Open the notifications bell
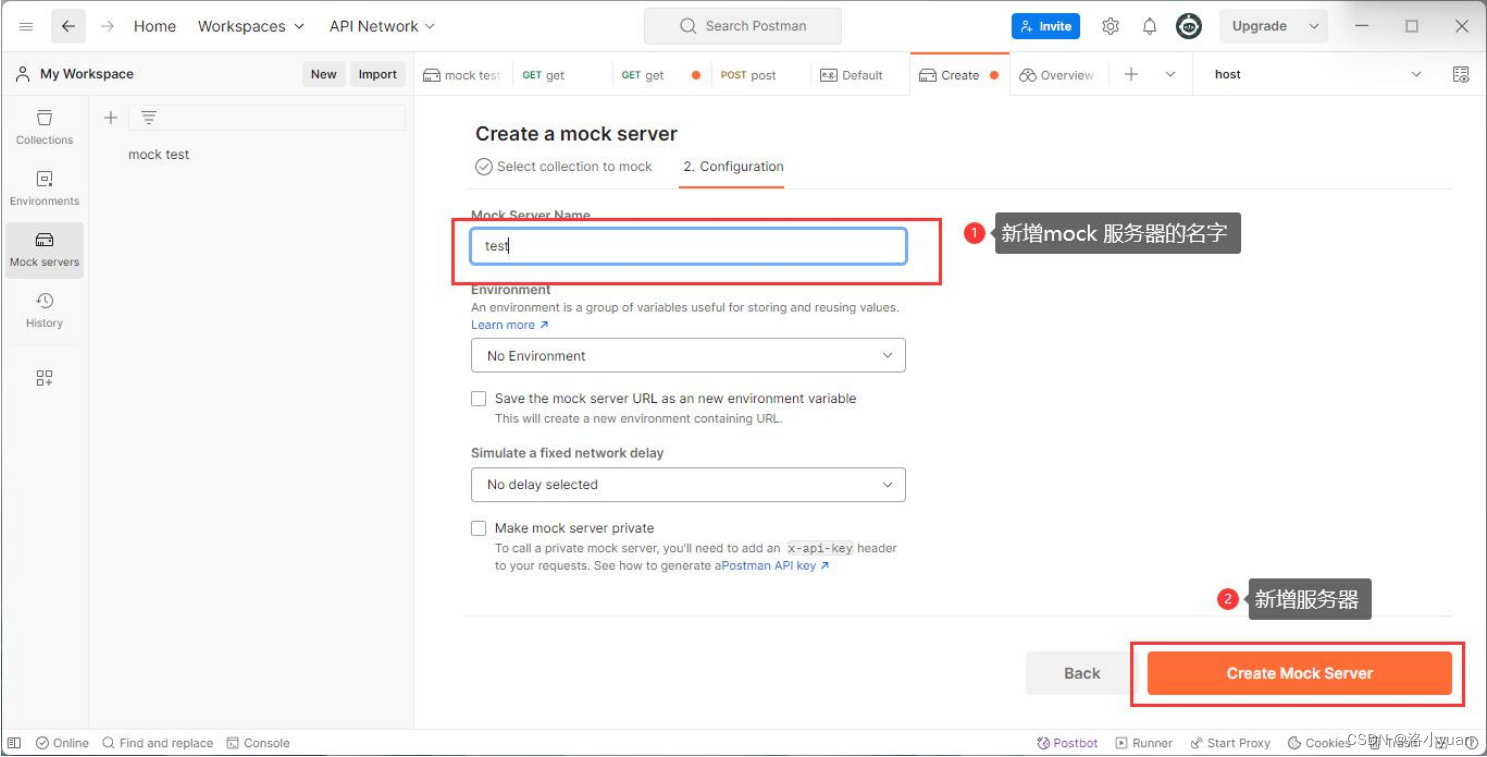 pos(1149,26)
